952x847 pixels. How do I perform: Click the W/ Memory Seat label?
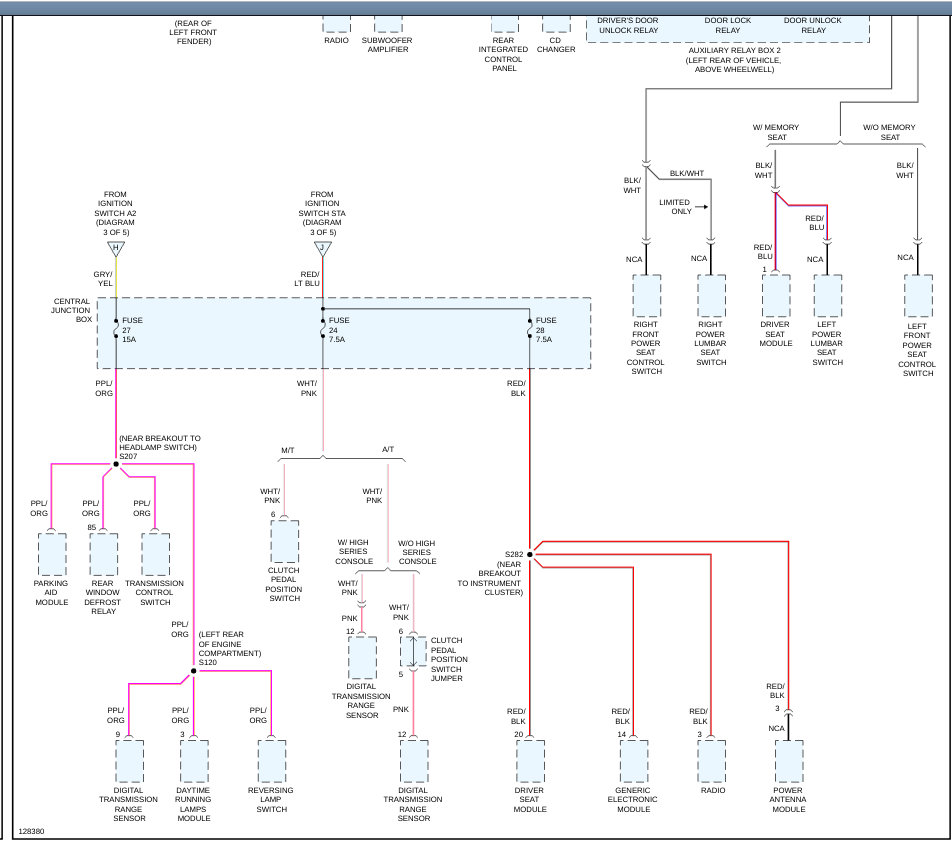click(x=776, y=132)
